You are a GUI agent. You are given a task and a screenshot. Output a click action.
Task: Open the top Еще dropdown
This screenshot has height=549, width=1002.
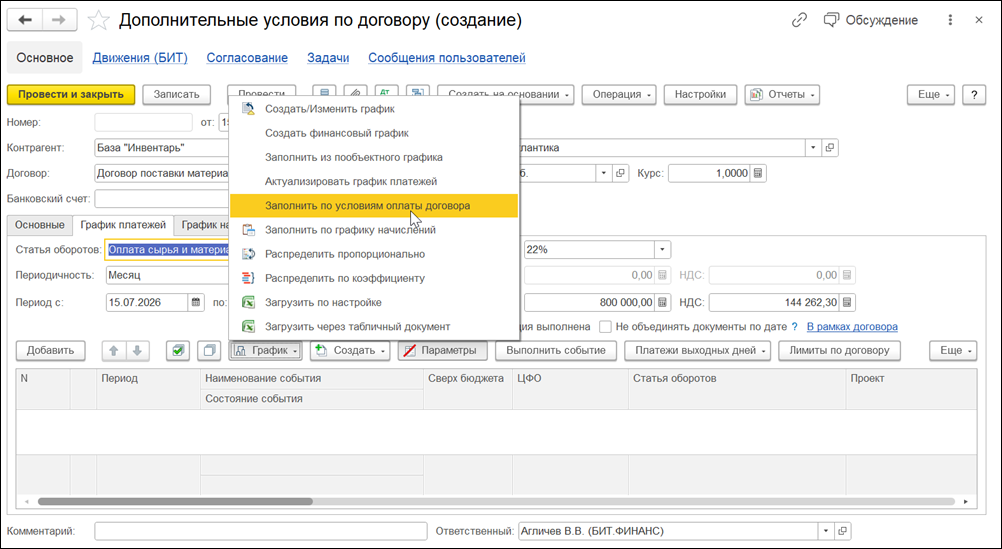click(x=931, y=95)
